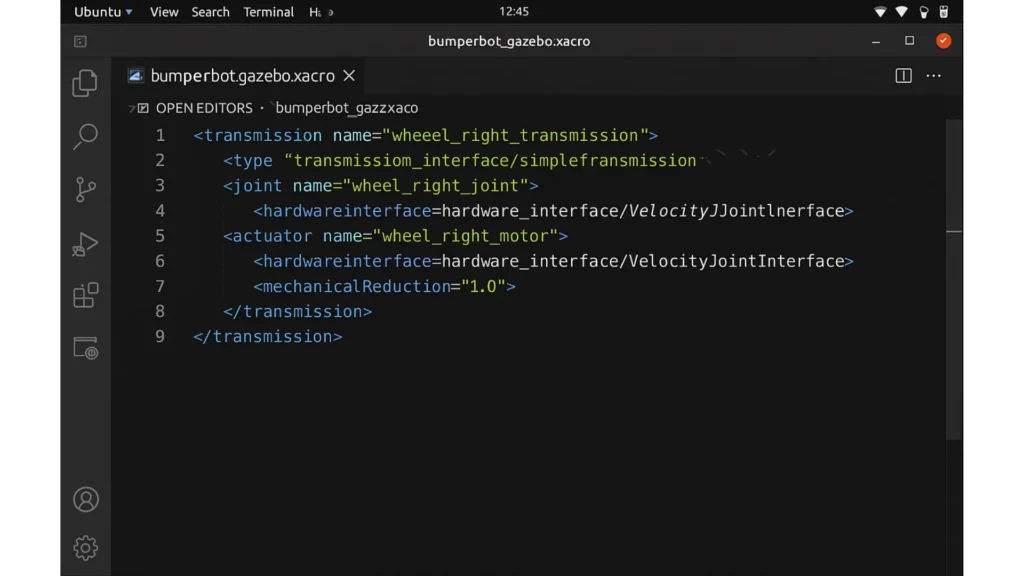Screen dimensions: 1024x576
Task: Open the Search menu
Action: pyautogui.click(x=210, y=12)
